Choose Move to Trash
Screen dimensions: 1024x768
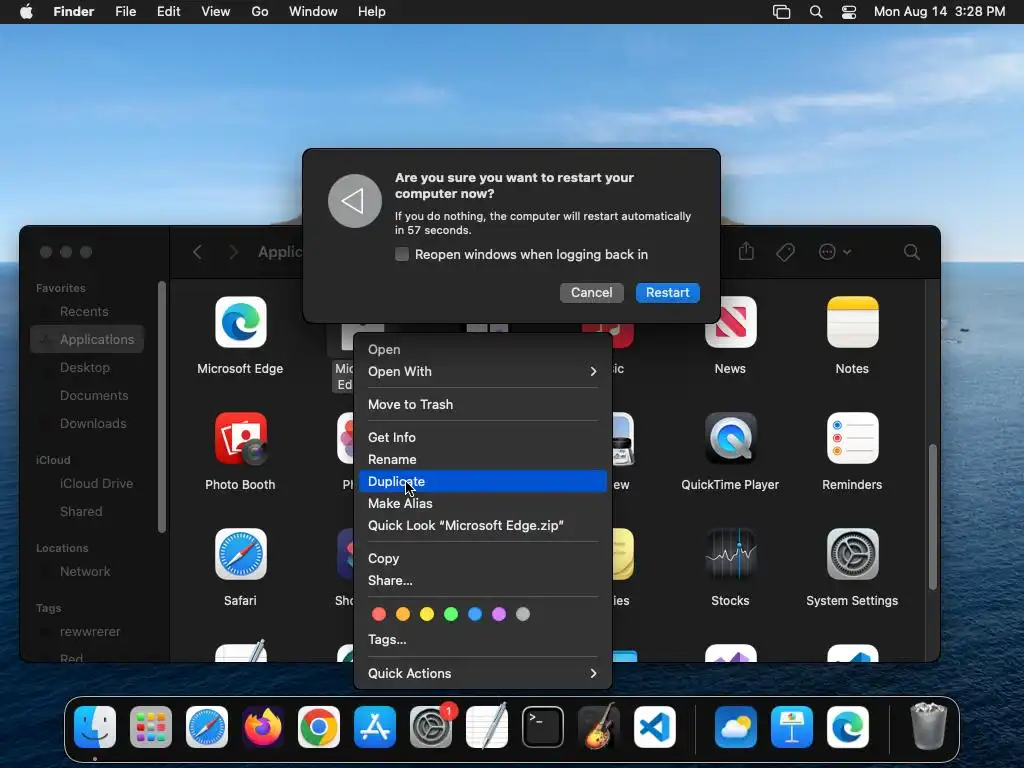pos(483,404)
